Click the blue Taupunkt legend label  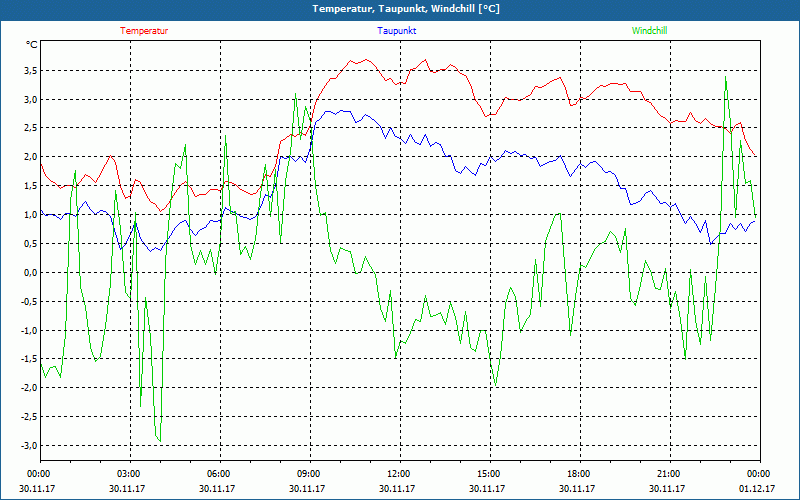coord(396,31)
